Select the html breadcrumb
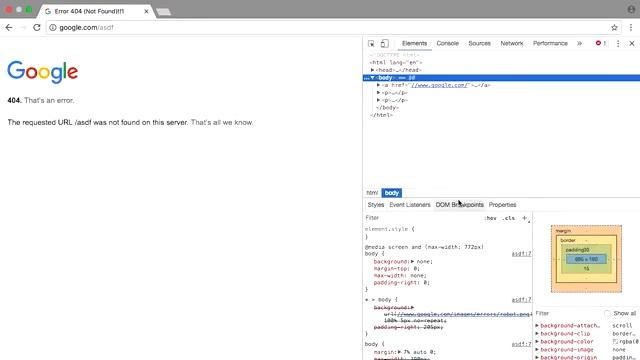Screen dimensions: 640x360 372,193
